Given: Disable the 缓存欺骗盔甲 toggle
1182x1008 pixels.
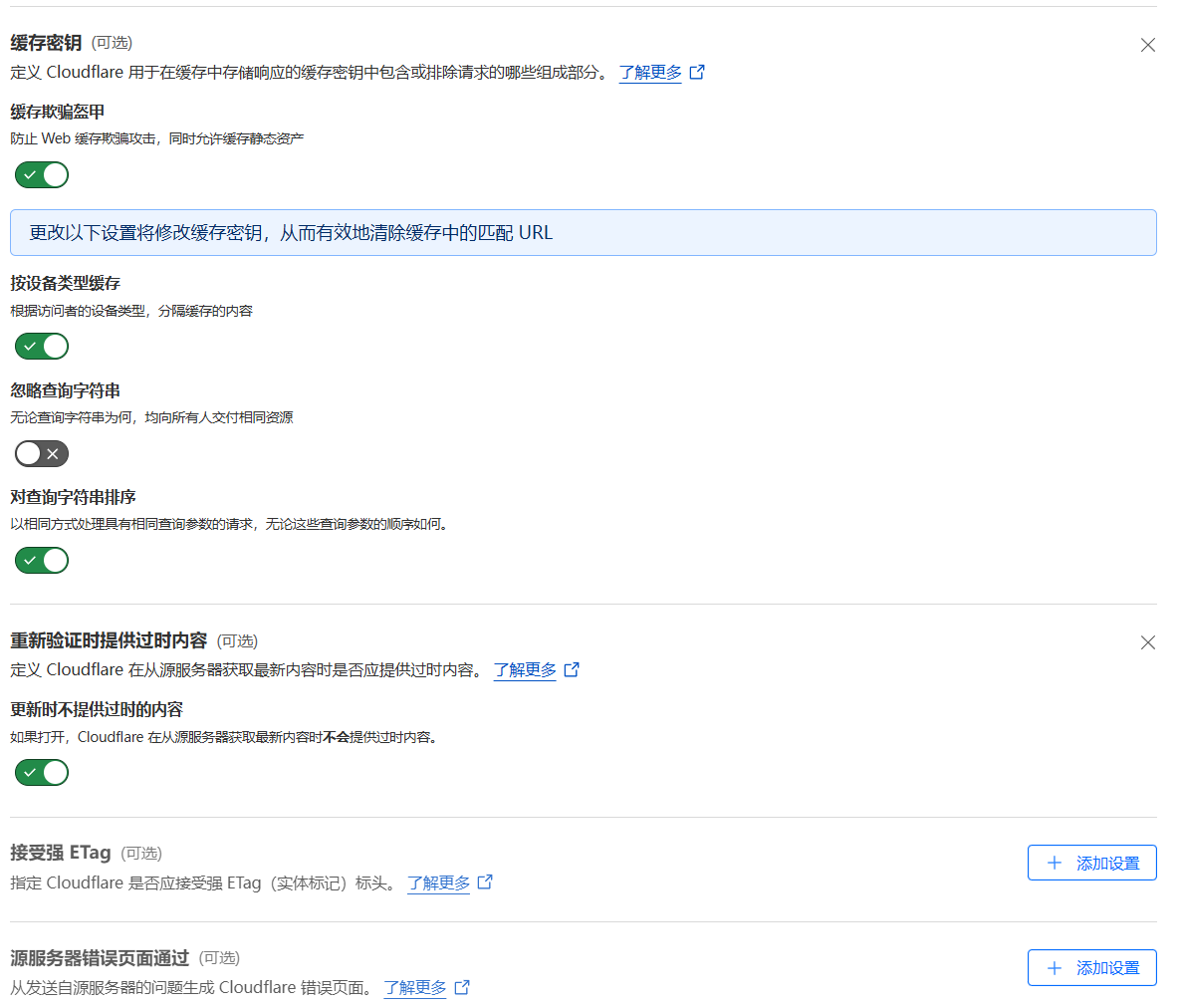Looking at the screenshot, I should 41,174.
